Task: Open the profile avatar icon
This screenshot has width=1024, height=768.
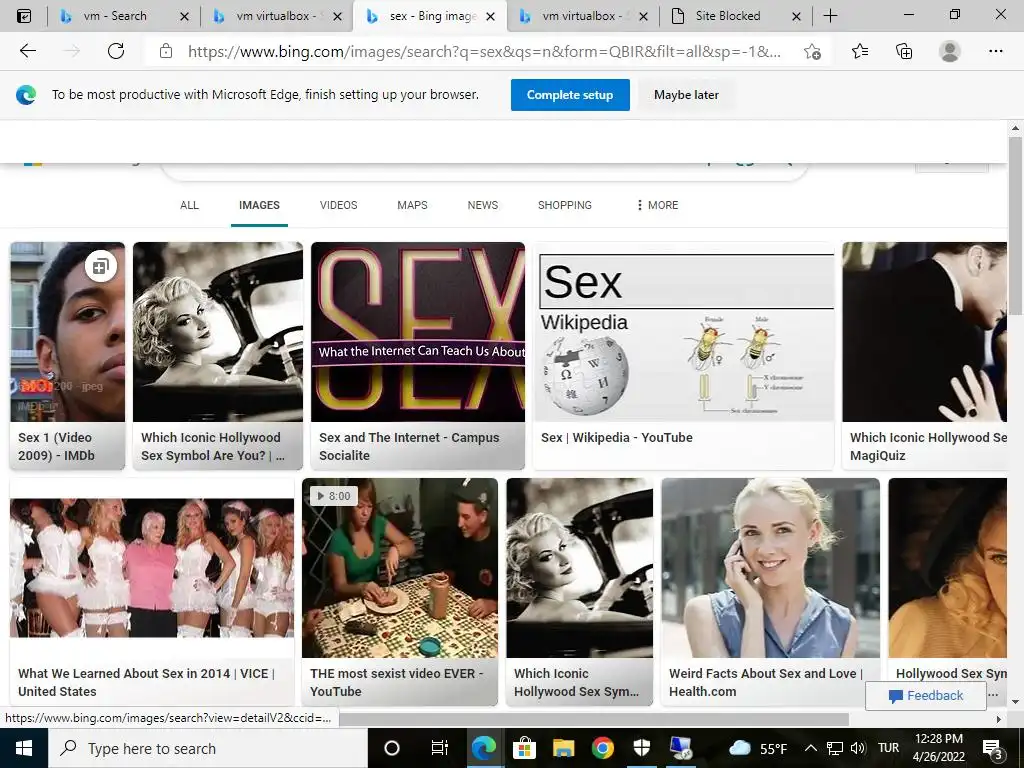Action: 950,51
